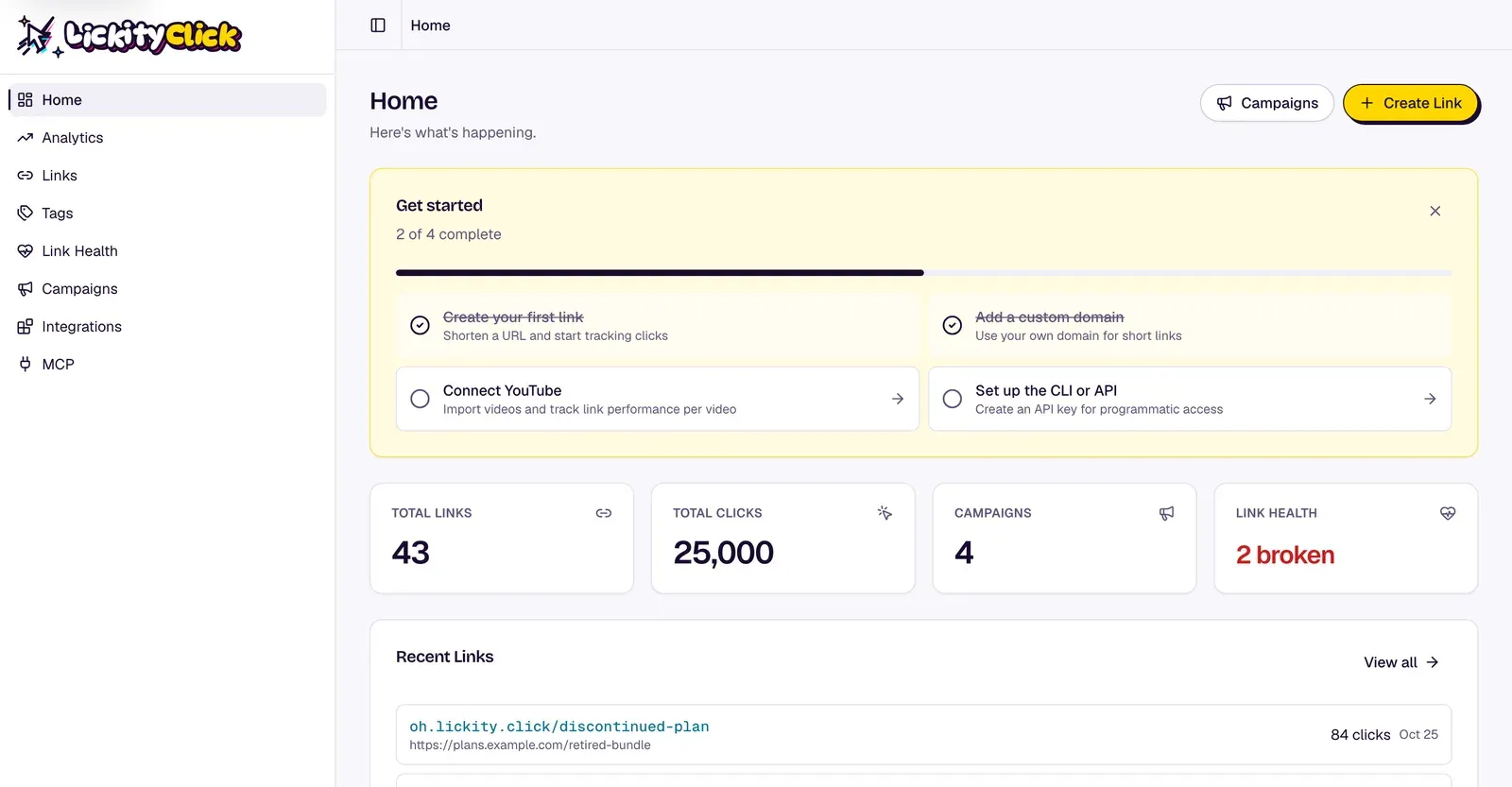
Task: Click the heart icon on Link Health card
Action: click(1448, 513)
